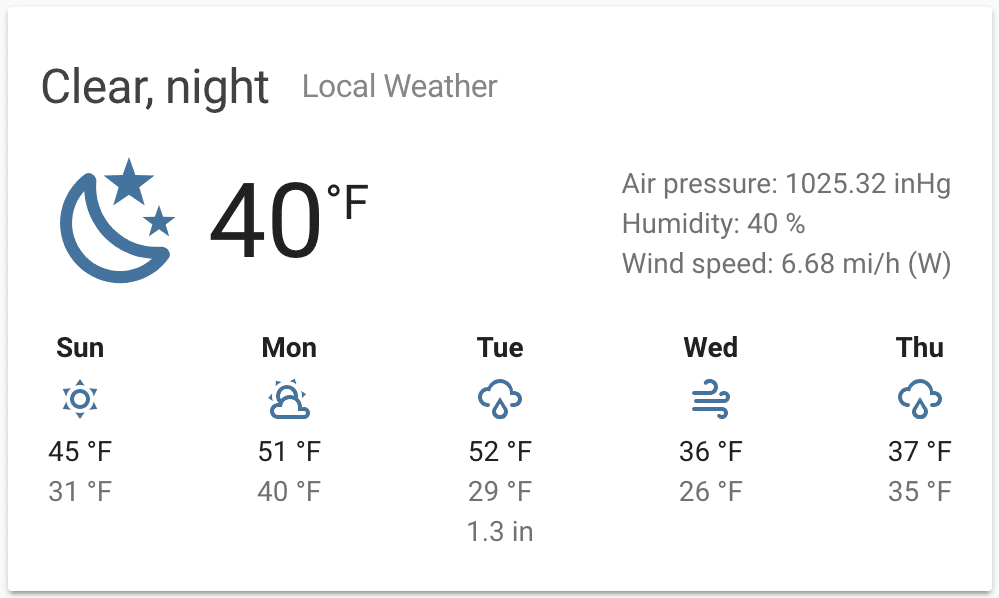Click Thursday's rainy cloud icon
This screenshot has width=999, height=598.
[920, 400]
